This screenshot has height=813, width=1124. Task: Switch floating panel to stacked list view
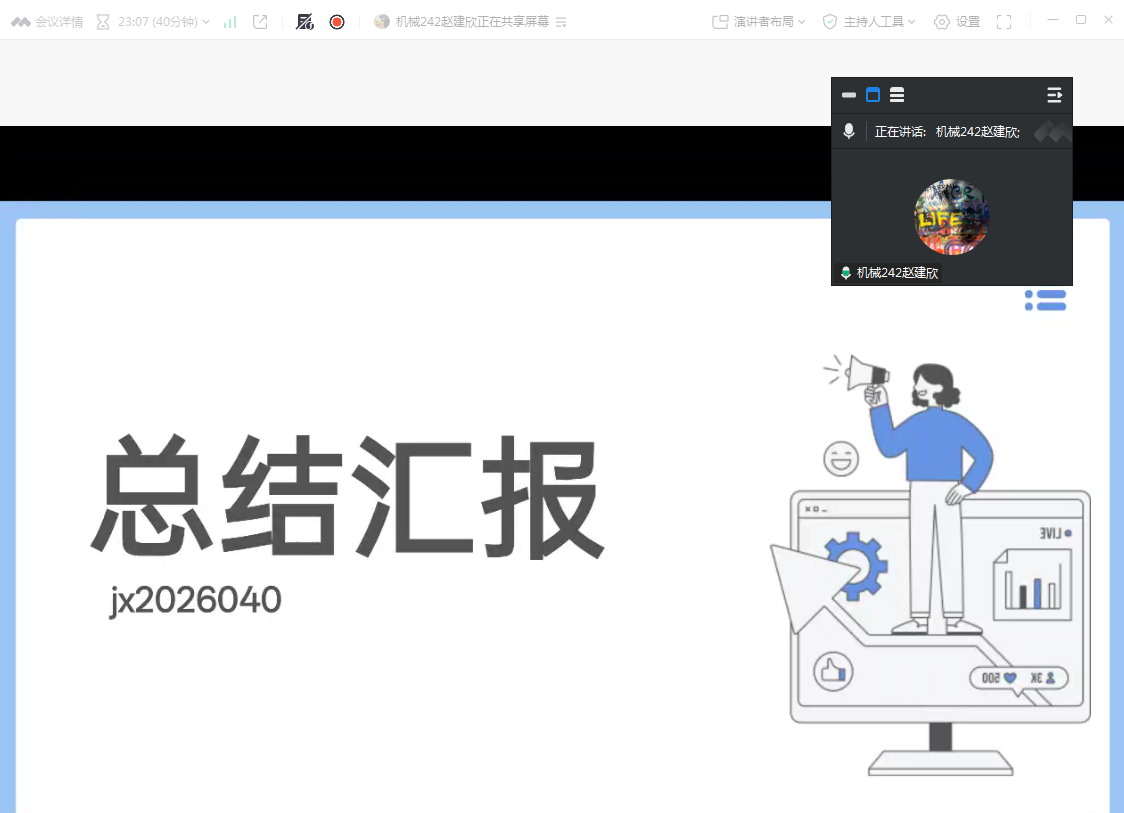897,95
